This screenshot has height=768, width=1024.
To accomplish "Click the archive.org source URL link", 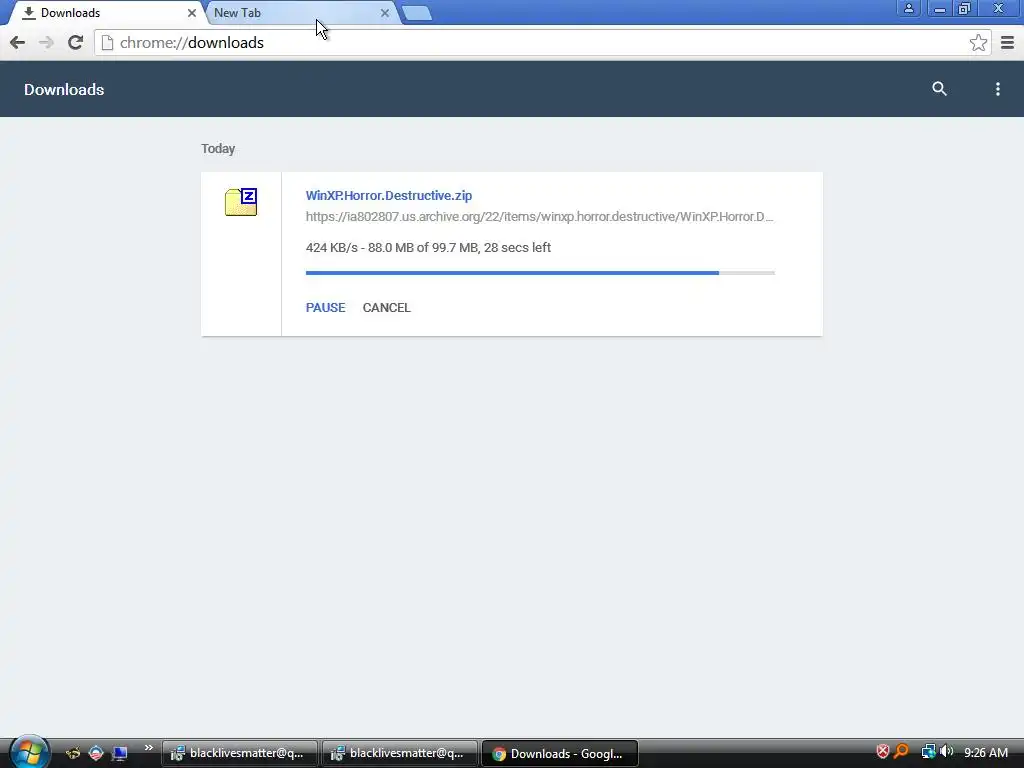I will tap(539, 217).
